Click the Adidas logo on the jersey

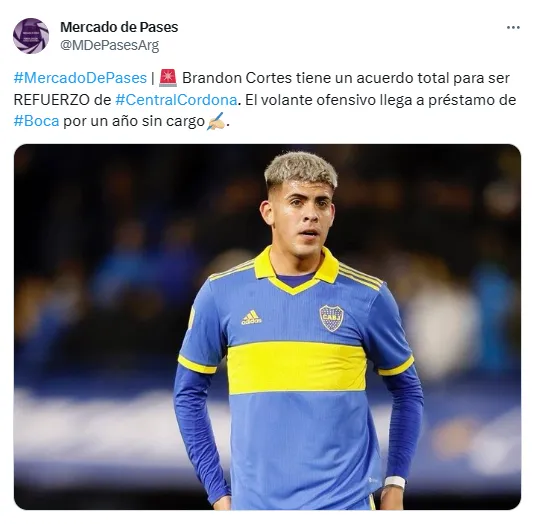click(x=251, y=317)
